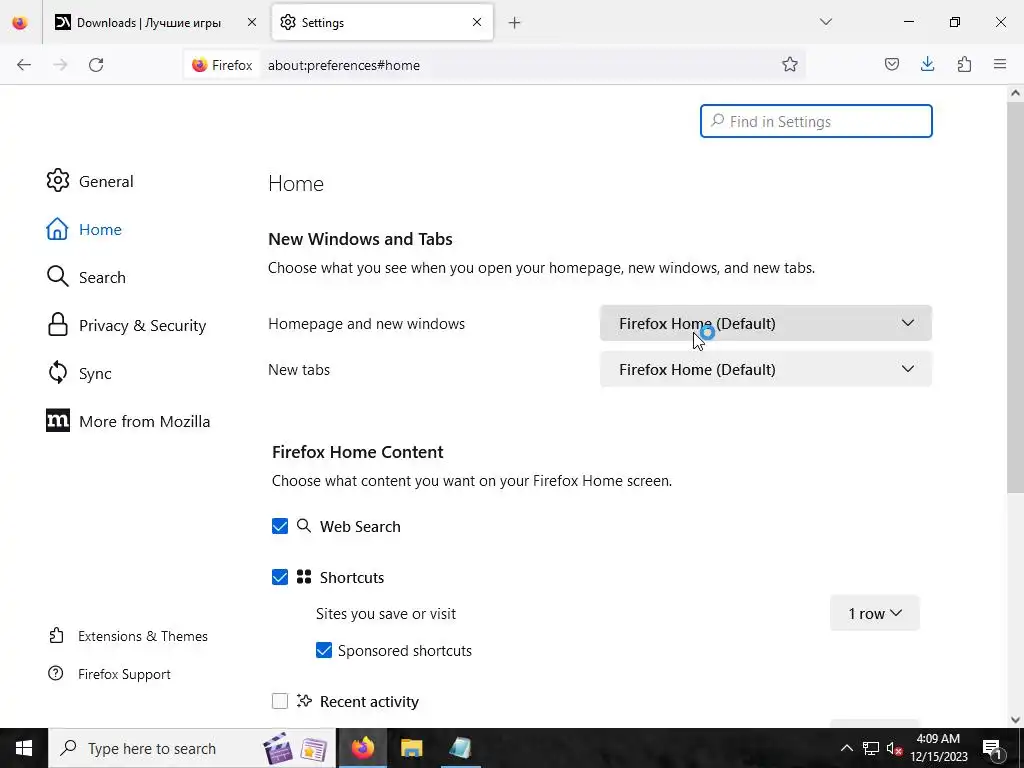Expand the New tabs dropdown
This screenshot has height=768, width=1024.
765,369
